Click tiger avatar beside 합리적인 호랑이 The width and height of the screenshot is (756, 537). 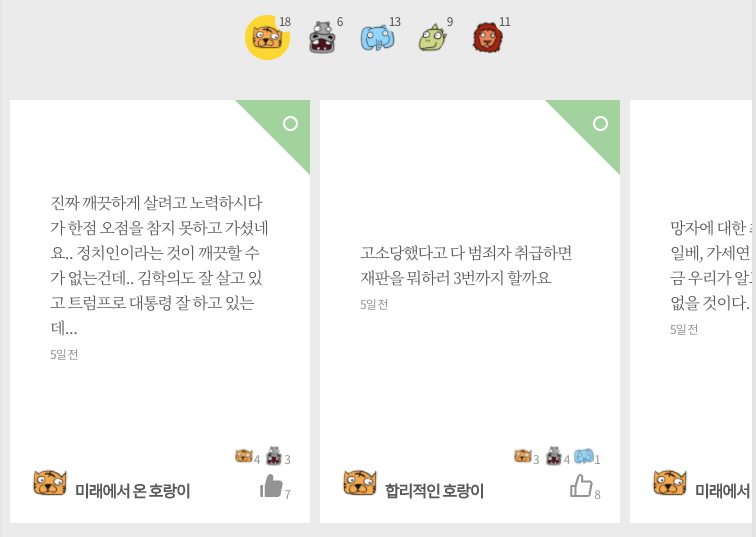click(x=360, y=483)
